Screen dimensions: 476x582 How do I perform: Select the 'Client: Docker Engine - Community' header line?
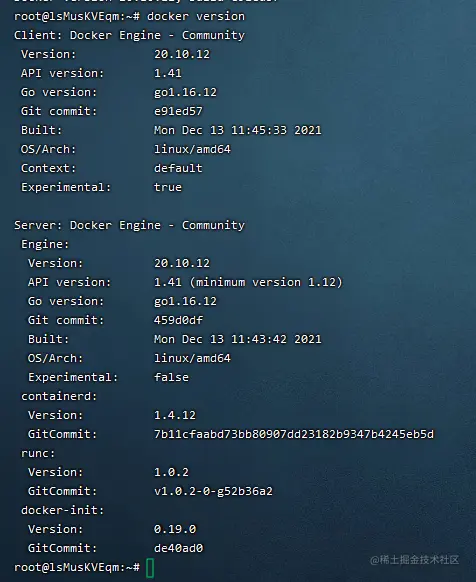[x=130, y=35]
